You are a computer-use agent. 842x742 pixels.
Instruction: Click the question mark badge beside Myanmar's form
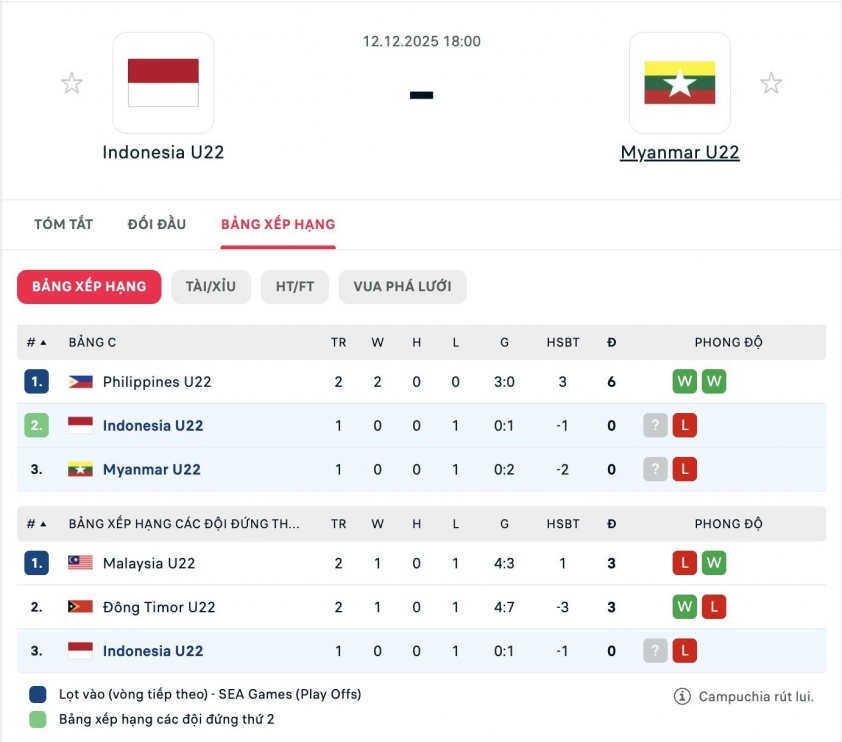(655, 469)
